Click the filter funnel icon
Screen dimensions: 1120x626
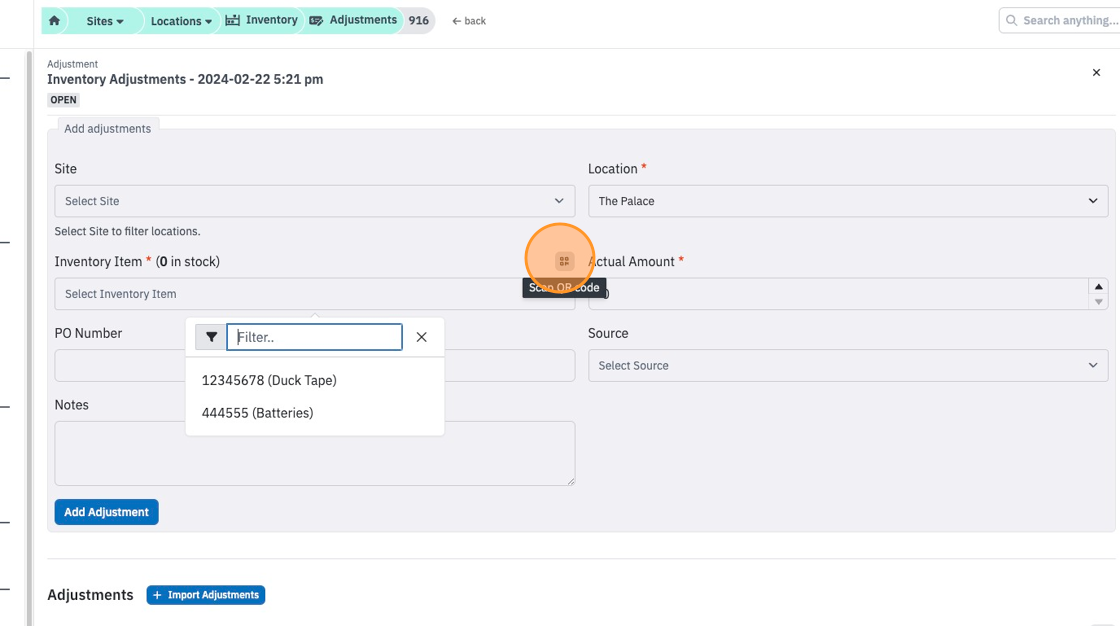point(211,337)
